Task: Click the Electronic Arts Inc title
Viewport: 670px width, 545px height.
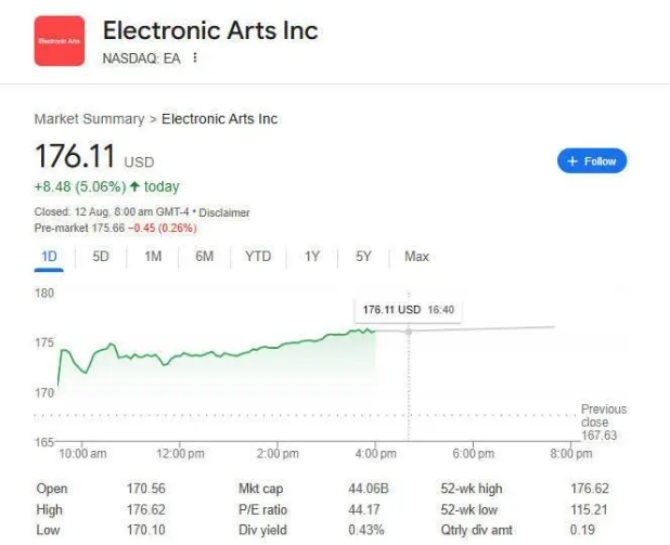Action: (210, 30)
